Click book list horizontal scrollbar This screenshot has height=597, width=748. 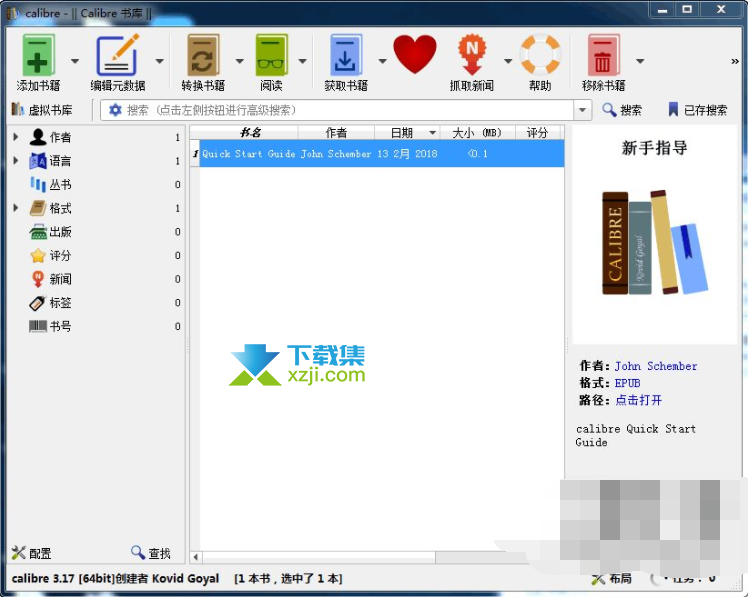(x=319, y=557)
